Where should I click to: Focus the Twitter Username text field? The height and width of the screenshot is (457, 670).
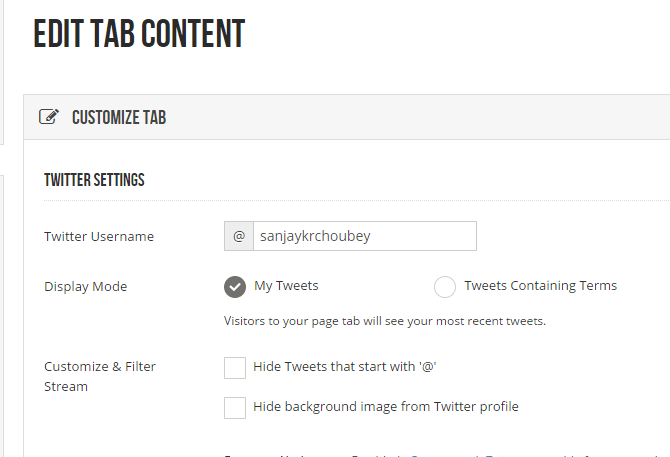[364, 236]
